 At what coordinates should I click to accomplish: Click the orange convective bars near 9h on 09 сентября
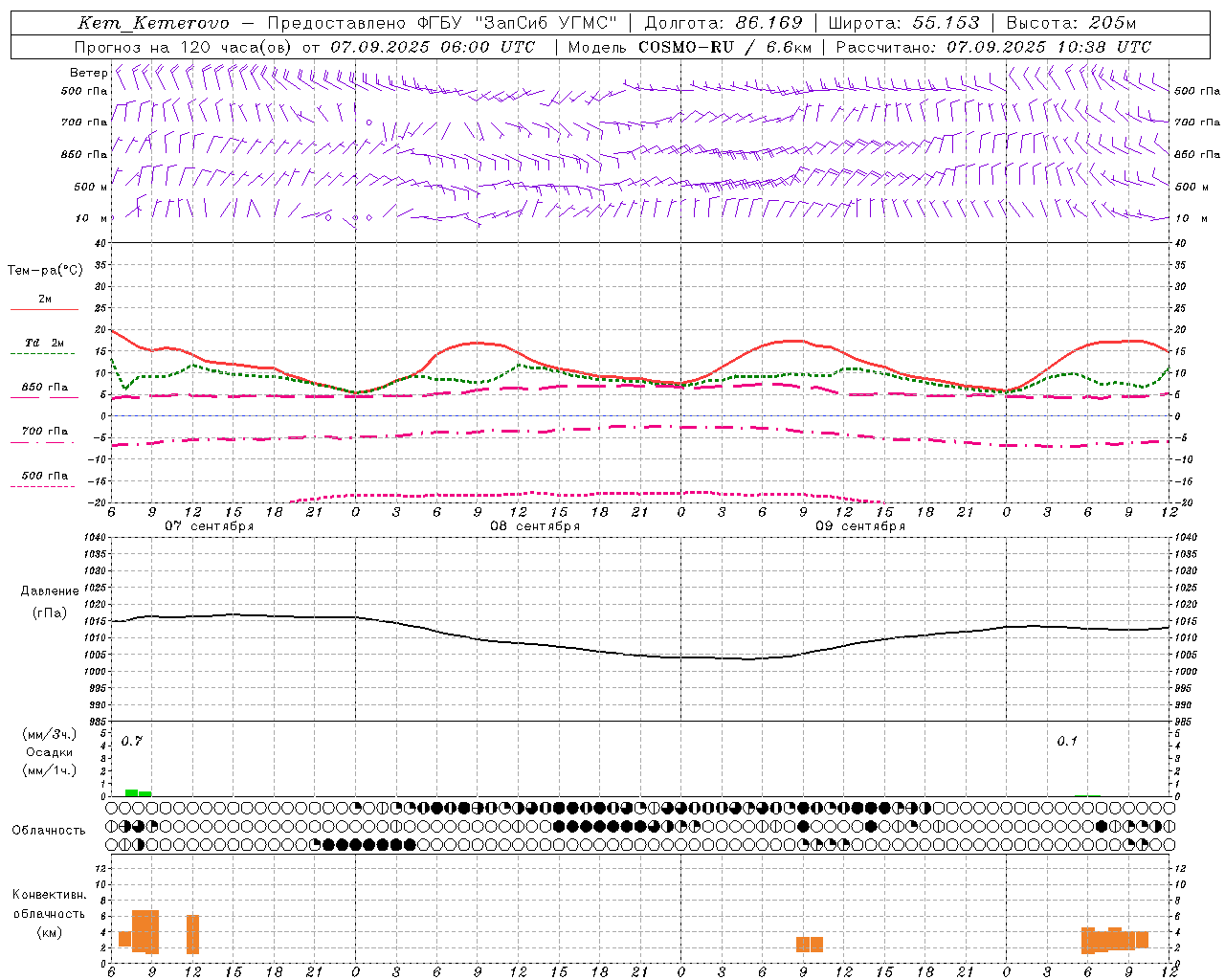click(810, 944)
